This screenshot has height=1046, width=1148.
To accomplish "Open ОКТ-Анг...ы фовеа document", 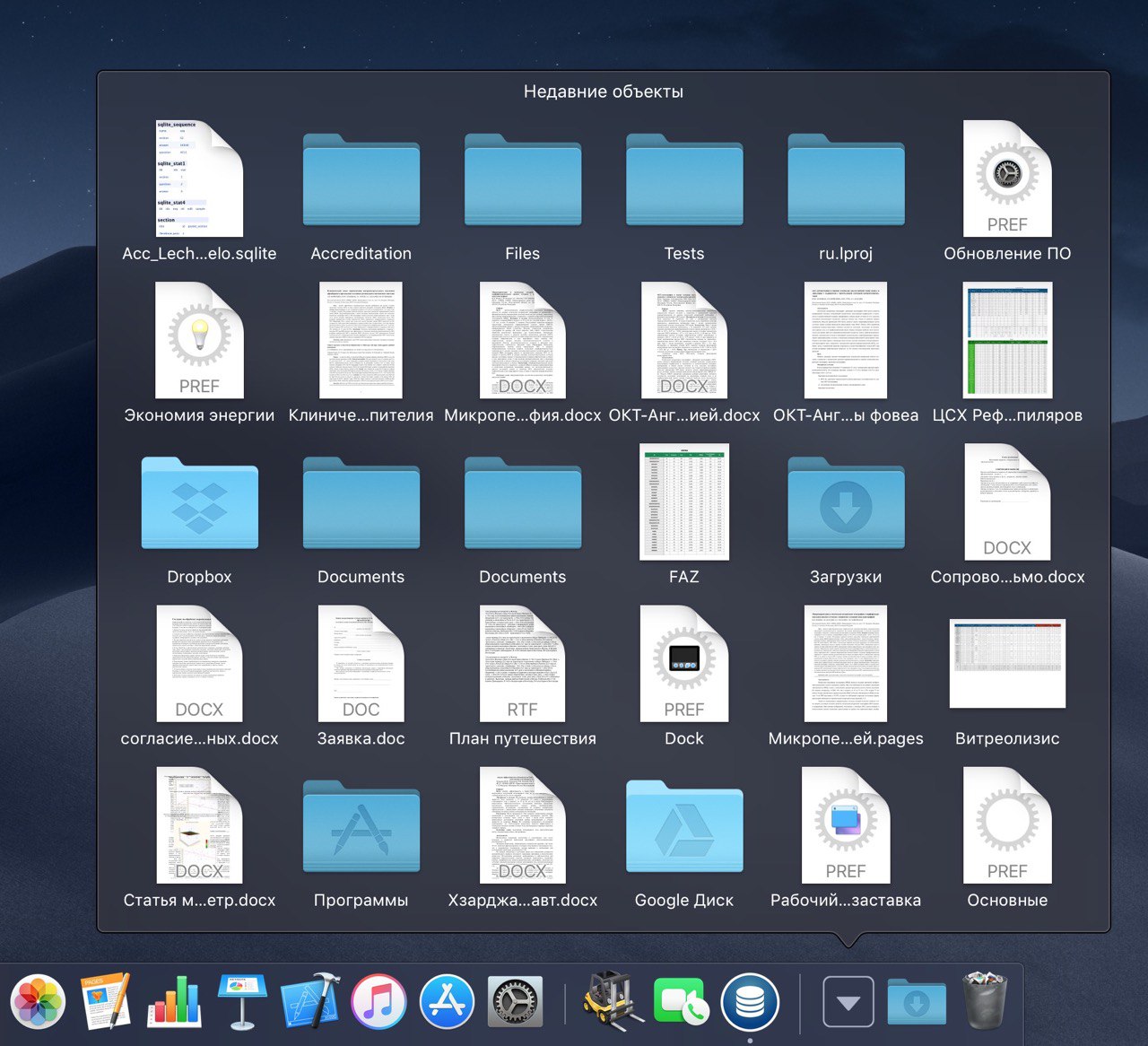I will coord(845,340).
